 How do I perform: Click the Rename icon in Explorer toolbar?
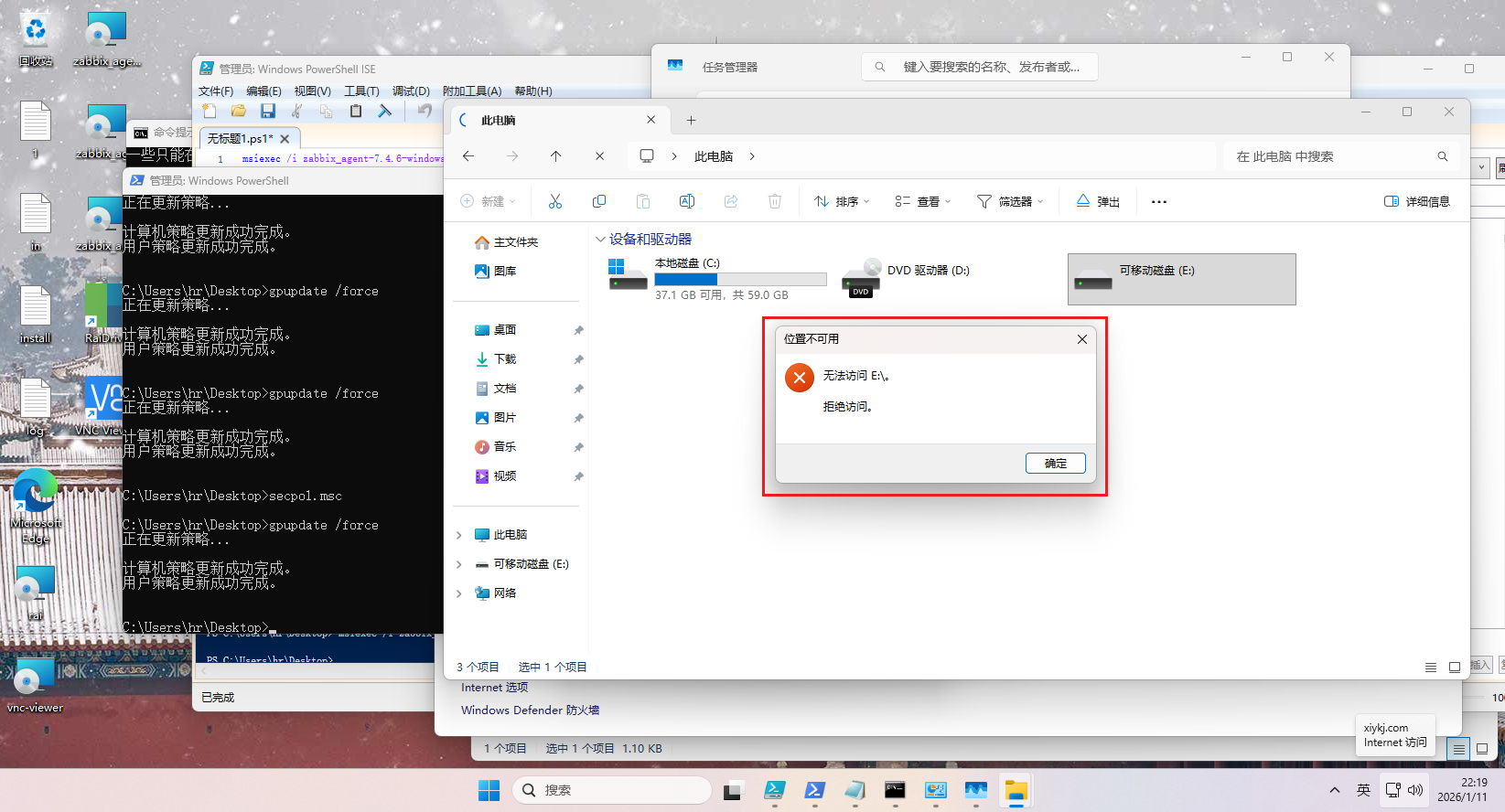(x=687, y=201)
